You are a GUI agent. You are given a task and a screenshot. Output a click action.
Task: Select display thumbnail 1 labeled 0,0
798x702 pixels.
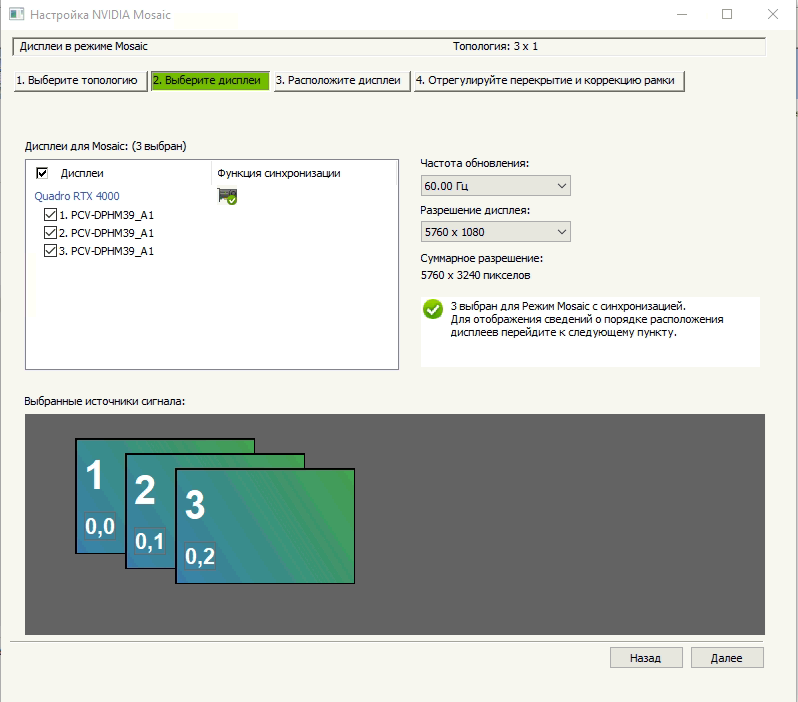point(100,496)
